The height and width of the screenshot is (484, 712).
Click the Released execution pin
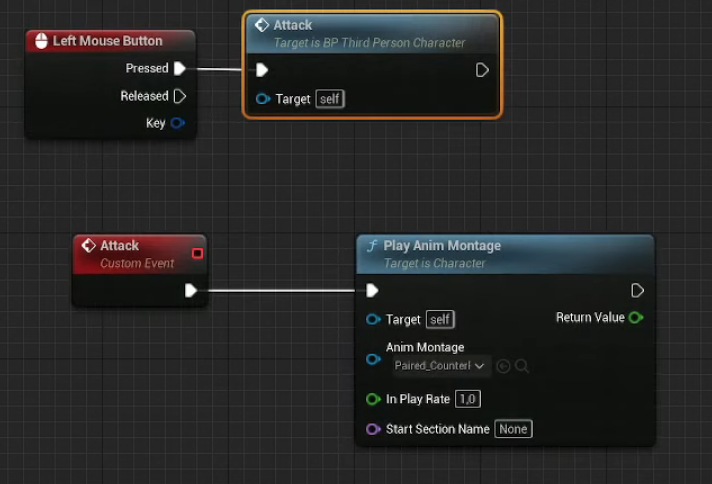[180, 96]
